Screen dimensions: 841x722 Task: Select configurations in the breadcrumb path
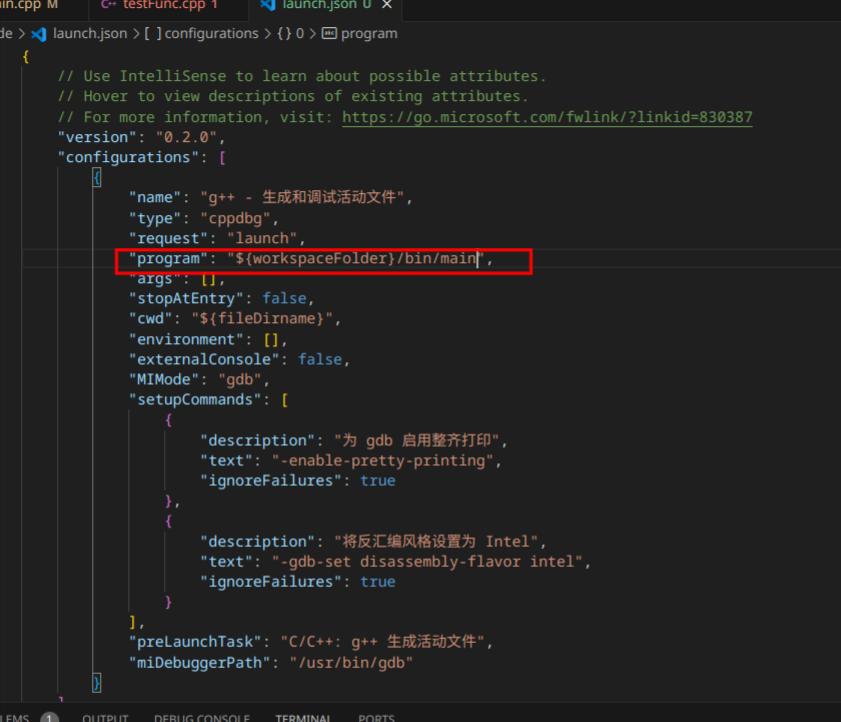(x=211, y=34)
